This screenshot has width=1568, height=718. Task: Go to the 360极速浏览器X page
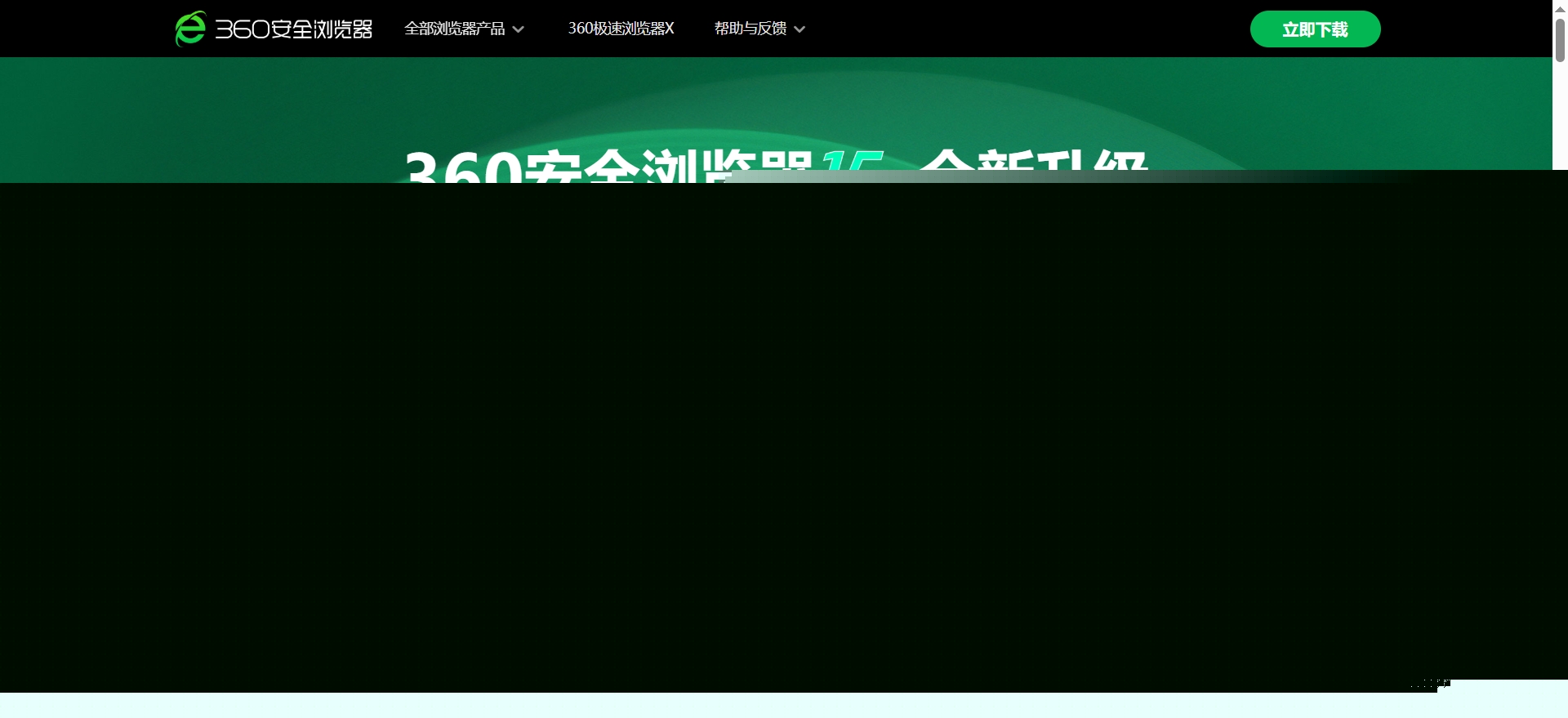[x=621, y=29]
